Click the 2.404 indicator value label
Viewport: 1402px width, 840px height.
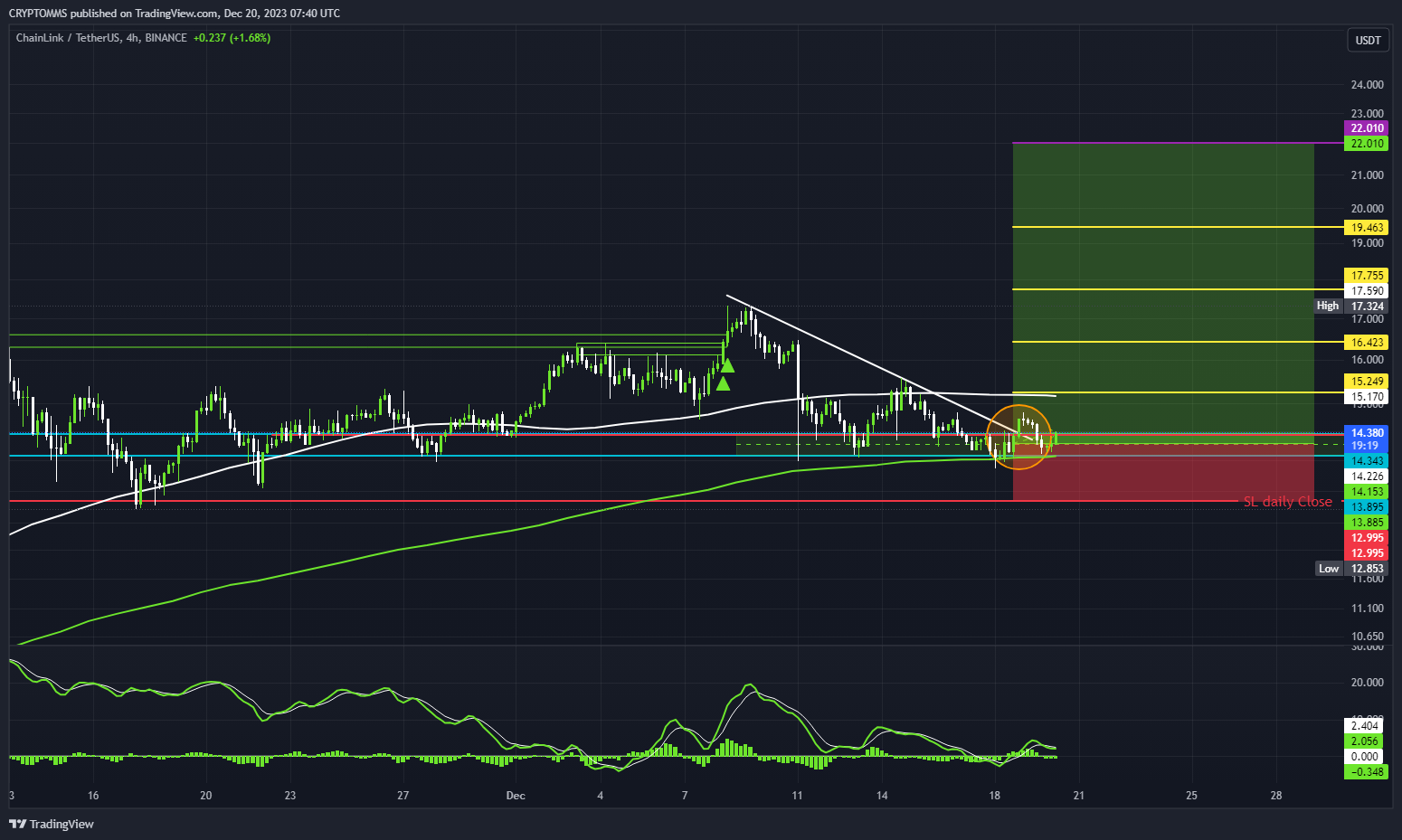tap(1365, 726)
